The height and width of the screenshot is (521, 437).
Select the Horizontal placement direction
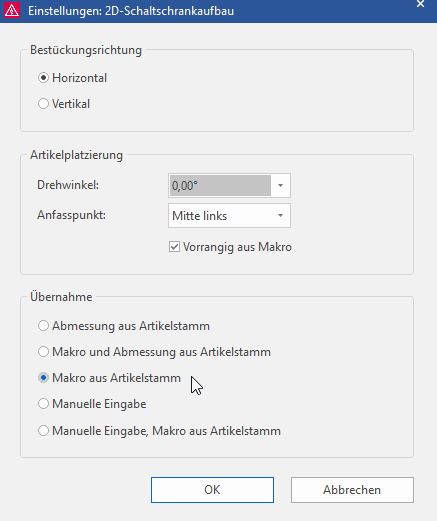tap(43, 78)
